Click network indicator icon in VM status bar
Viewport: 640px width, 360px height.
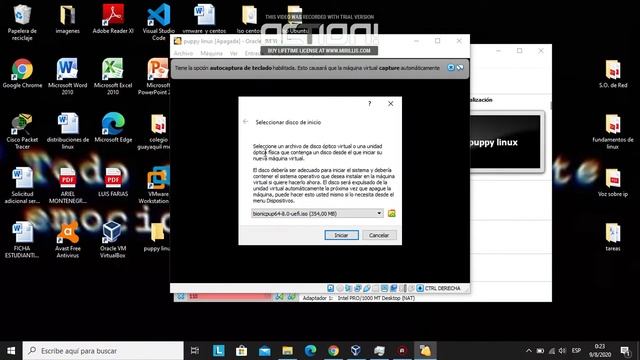pos(358,289)
